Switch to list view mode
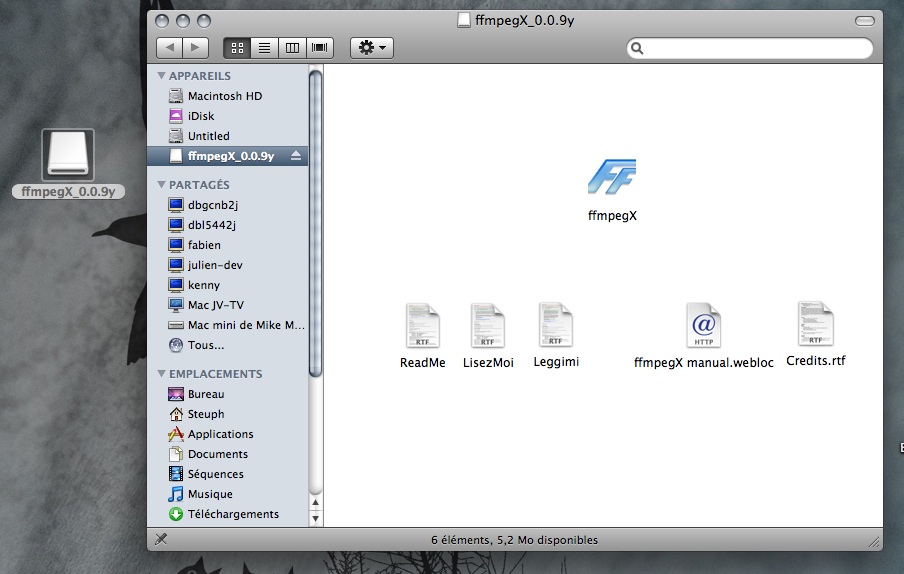The width and height of the screenshot is (904, 574). (x=265, y=47)
